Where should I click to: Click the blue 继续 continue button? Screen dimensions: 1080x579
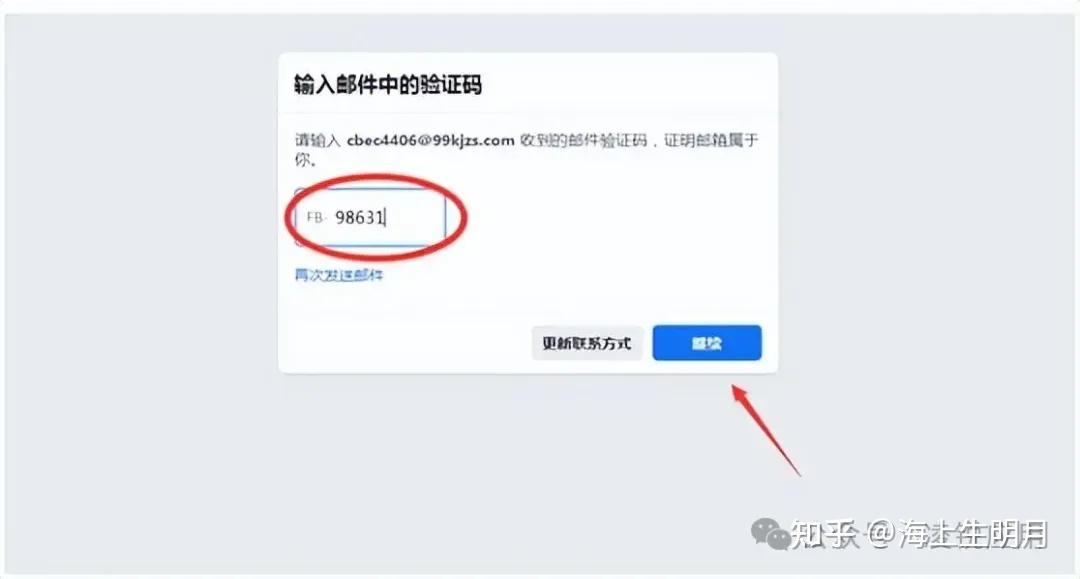(x=707, y=343)
